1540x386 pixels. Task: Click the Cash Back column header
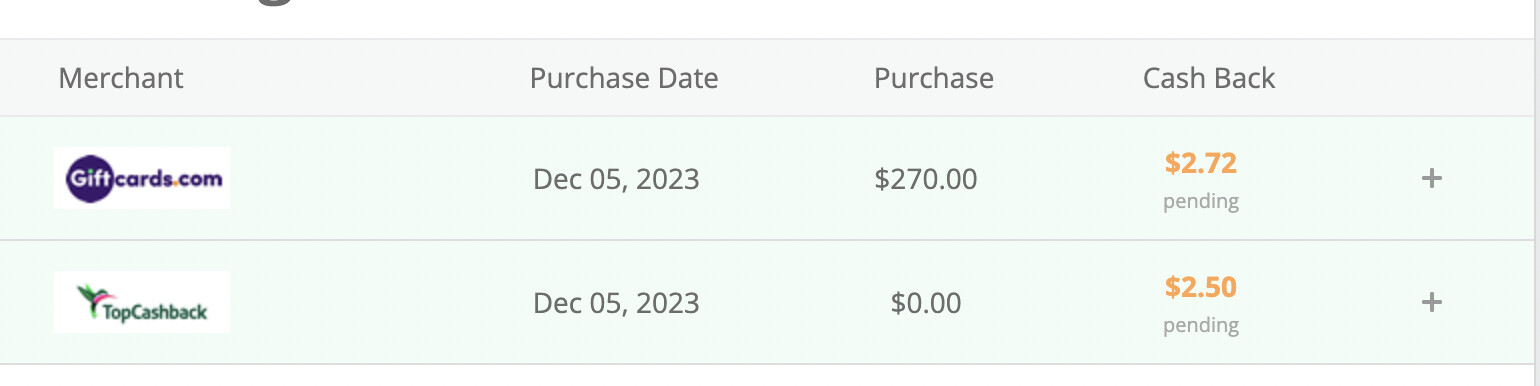pos(1209,78)
